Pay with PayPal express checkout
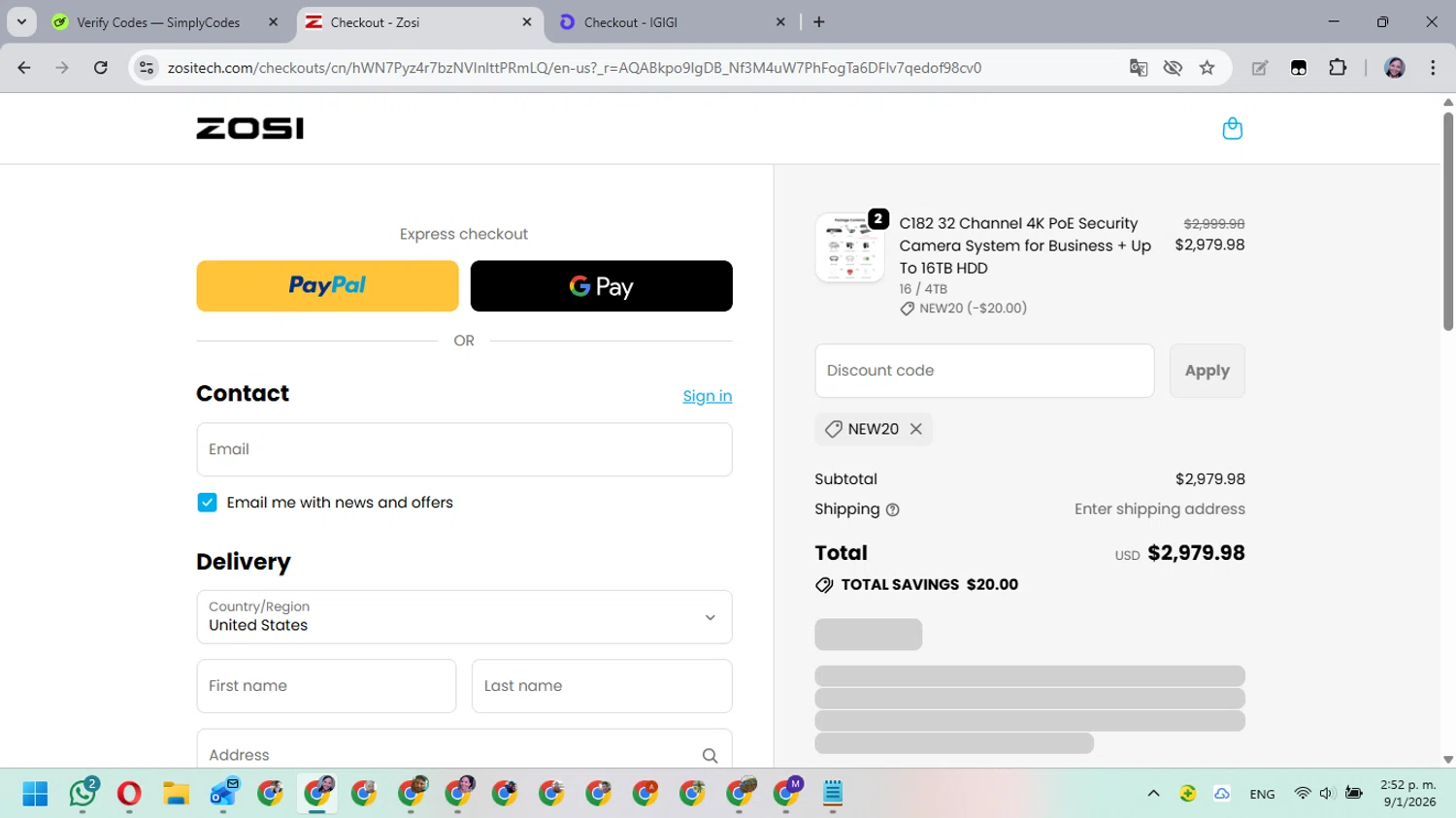Image resolution: width=1456 pixels, height=818 pixels. point(327,285)
